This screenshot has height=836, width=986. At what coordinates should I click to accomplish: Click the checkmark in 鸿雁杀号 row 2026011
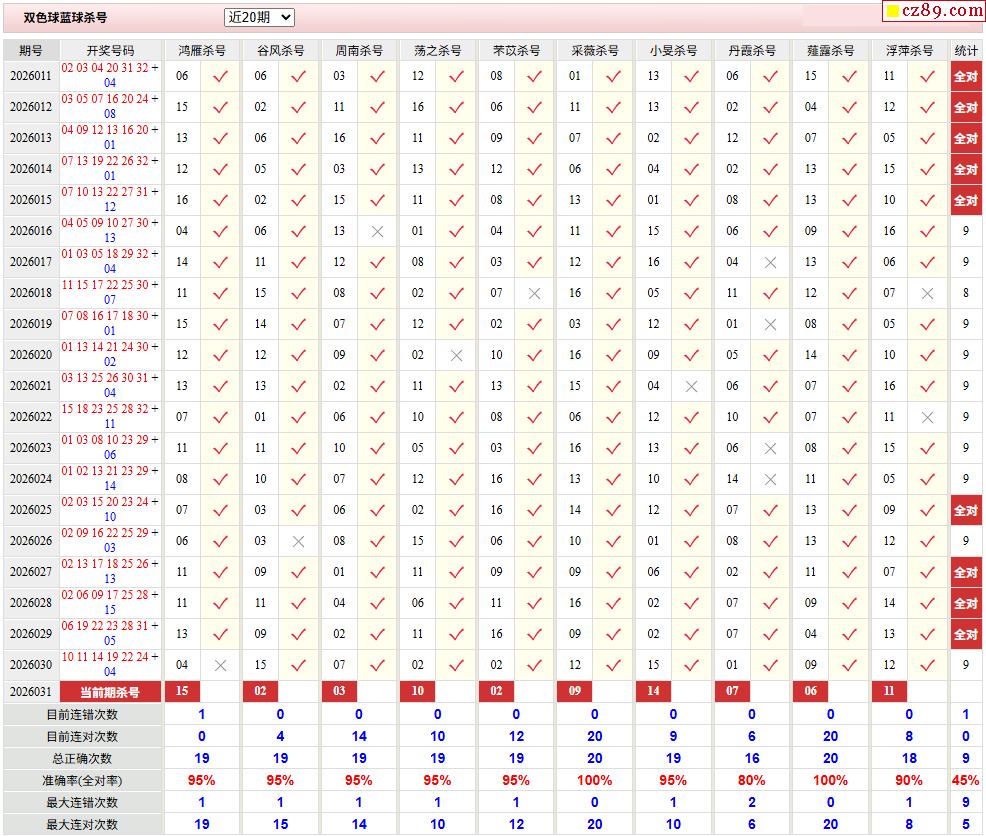coord(220,76)
